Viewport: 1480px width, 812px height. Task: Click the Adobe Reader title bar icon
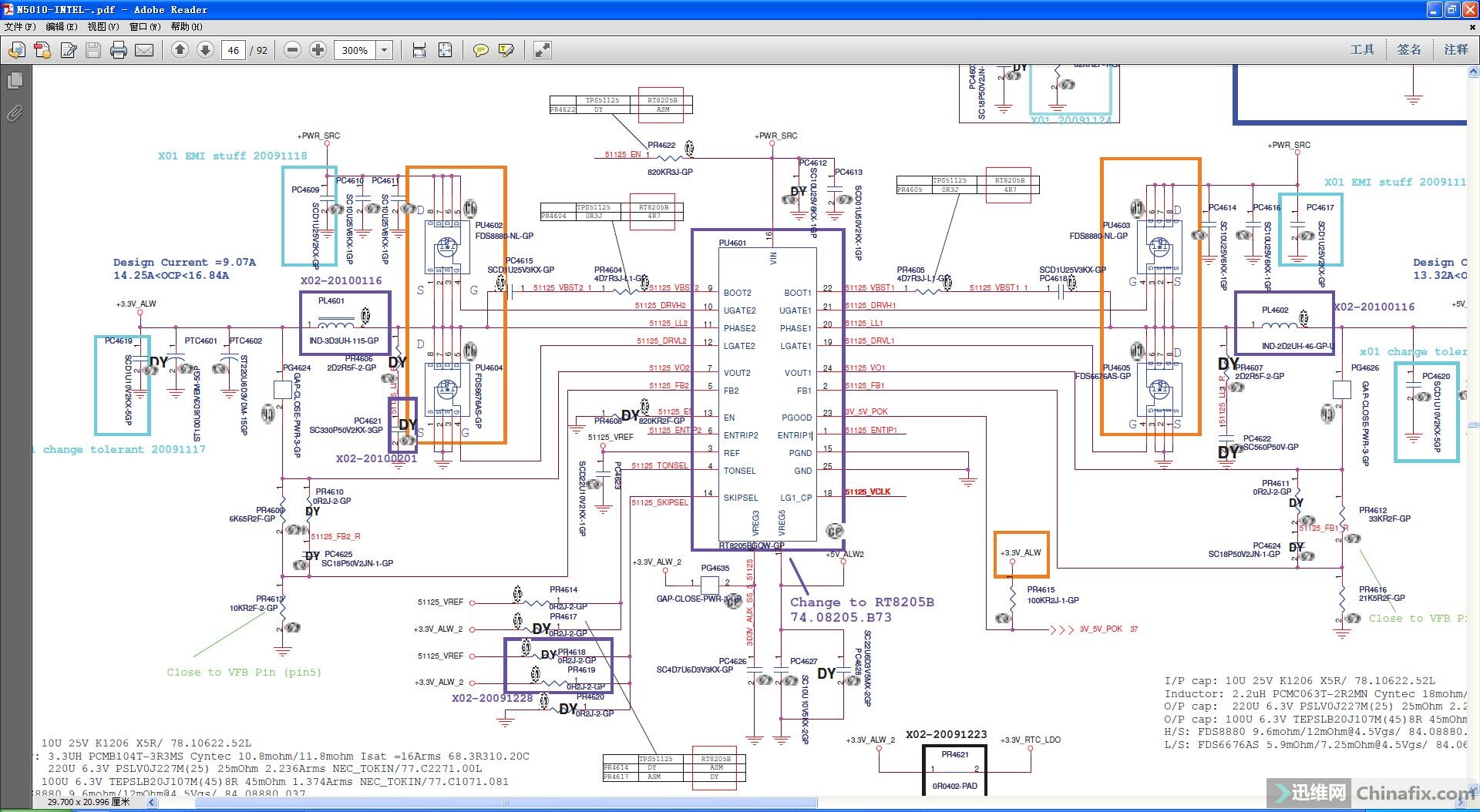click(8, 9)
